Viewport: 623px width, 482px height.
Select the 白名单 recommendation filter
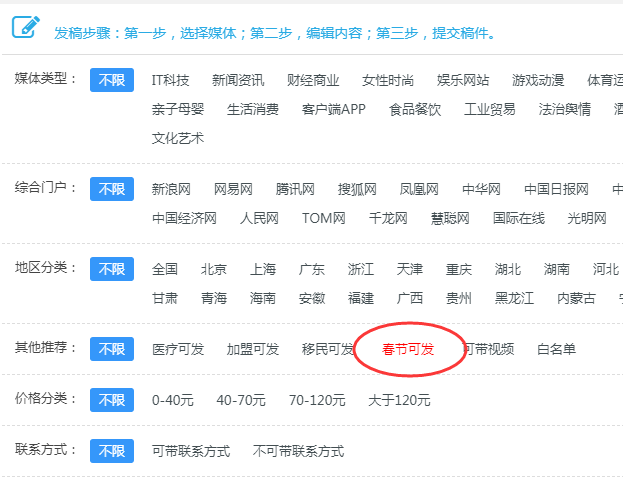[x=556, y=349]
